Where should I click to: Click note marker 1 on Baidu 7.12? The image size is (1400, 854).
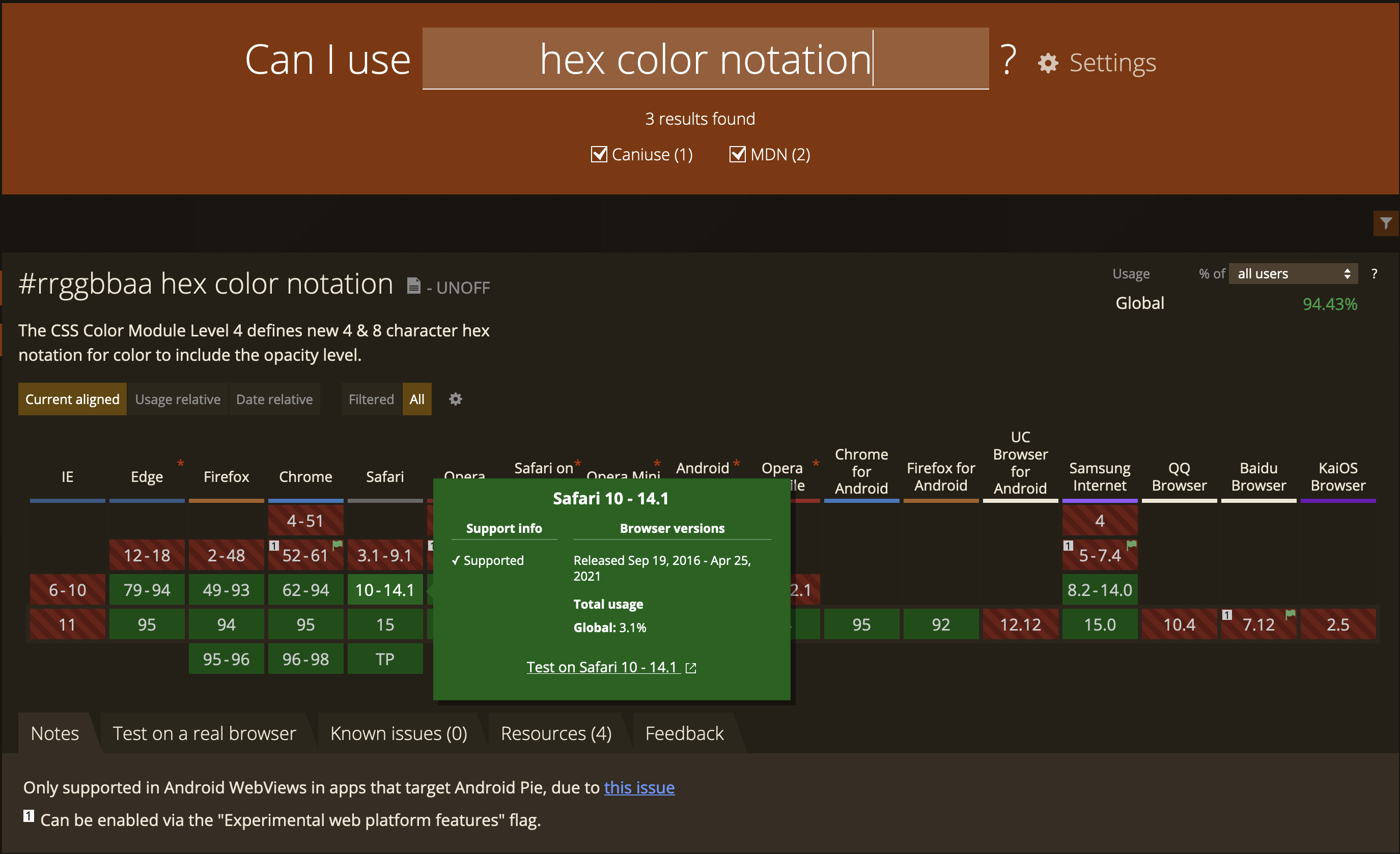pos(1227,615)
